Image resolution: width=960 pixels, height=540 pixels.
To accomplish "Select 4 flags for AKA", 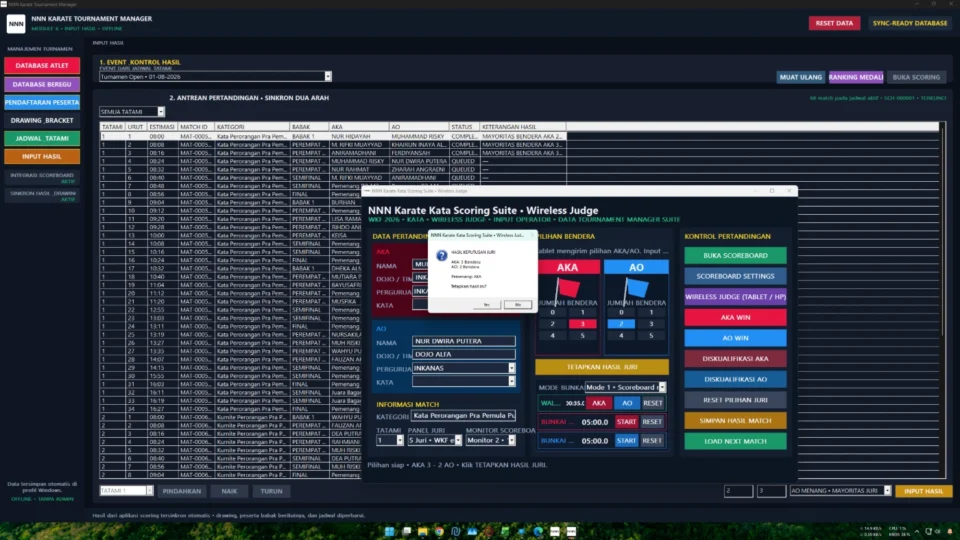I will 552,336.
